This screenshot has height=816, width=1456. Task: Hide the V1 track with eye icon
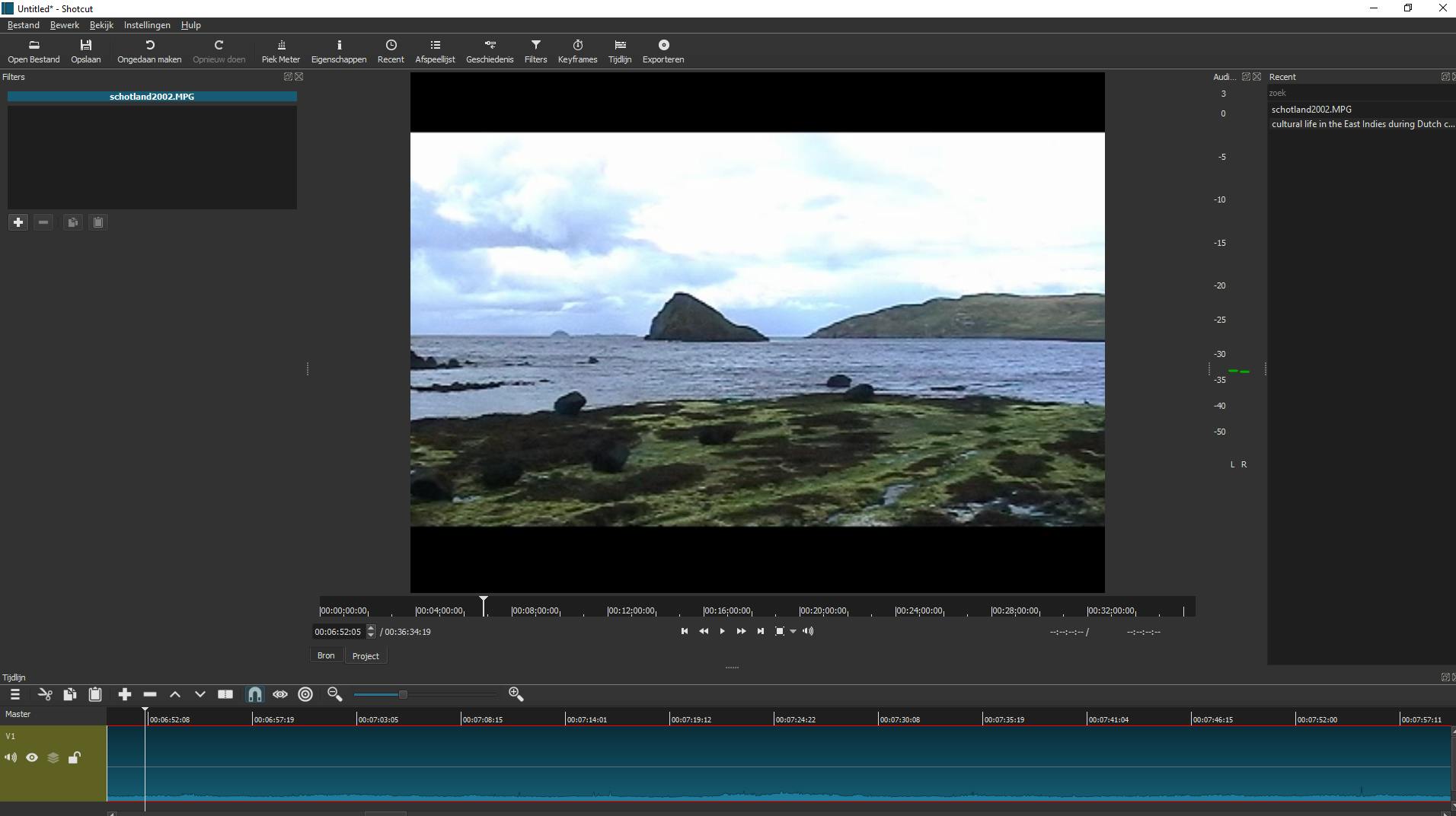pyautogui.click(x=32, y=757)
